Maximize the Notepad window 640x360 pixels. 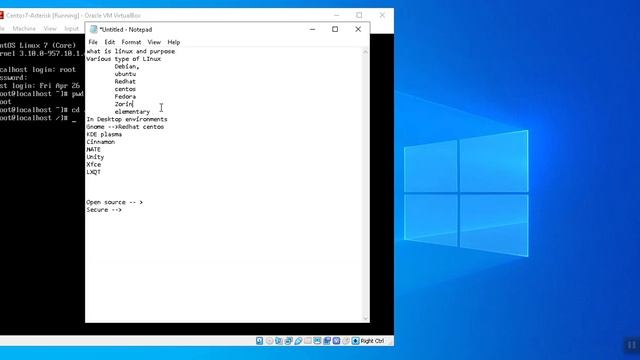(335, 29)
